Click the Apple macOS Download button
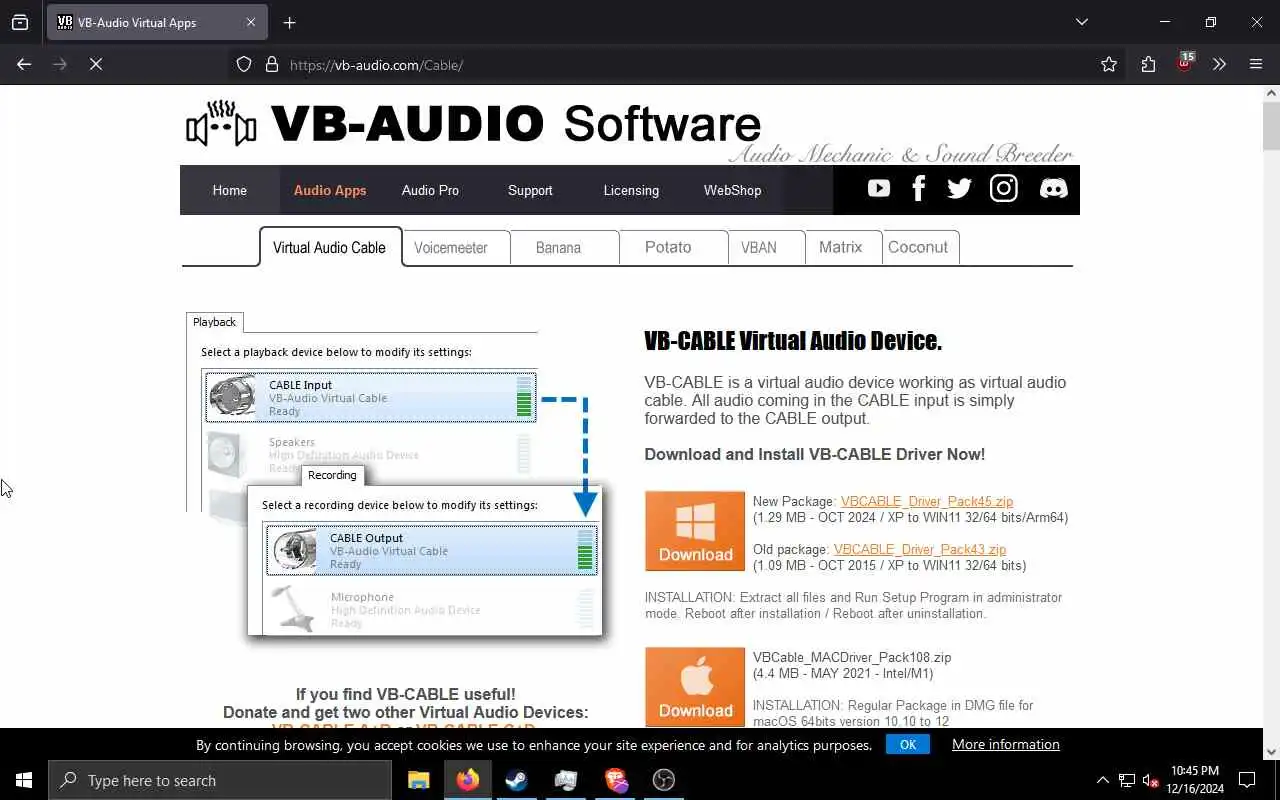Viewport: 1280px width, 800px height. [x=695, y=686]
